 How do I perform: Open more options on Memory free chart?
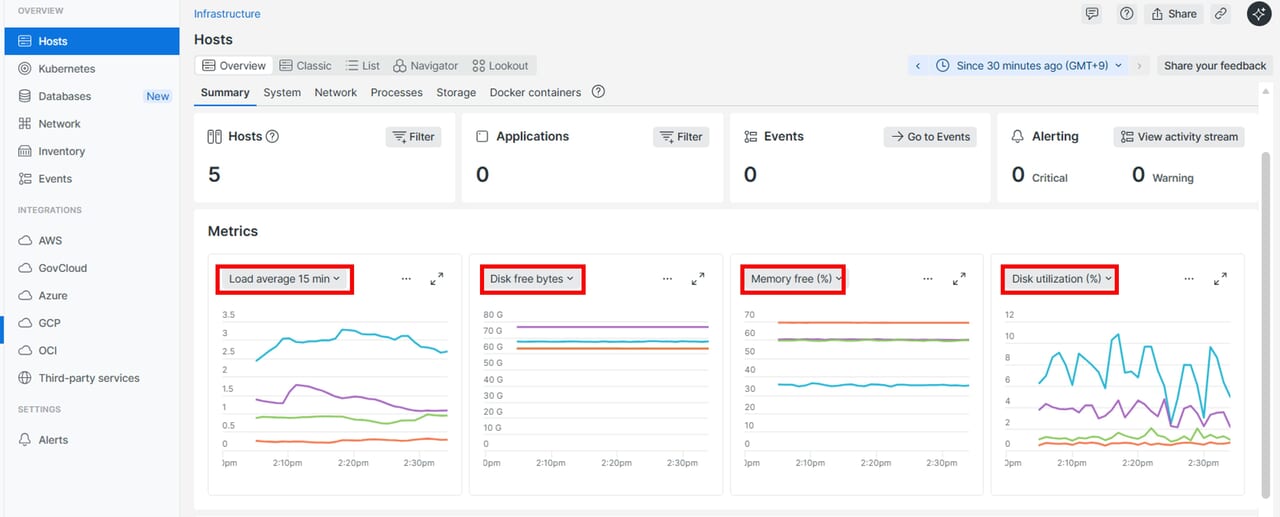point(928,279)
